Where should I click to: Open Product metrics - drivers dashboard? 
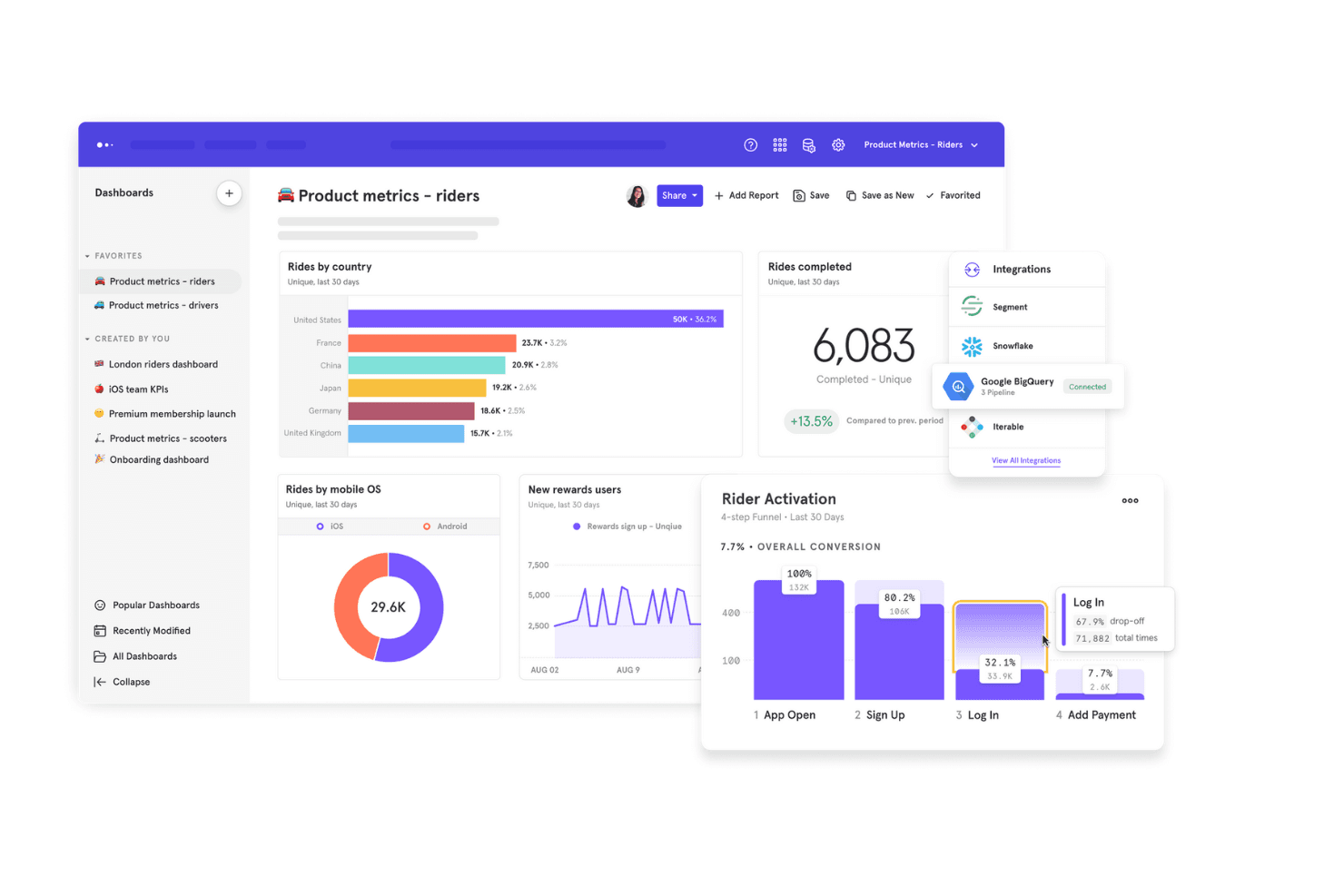pyautogui.click(x=156, y=305)
